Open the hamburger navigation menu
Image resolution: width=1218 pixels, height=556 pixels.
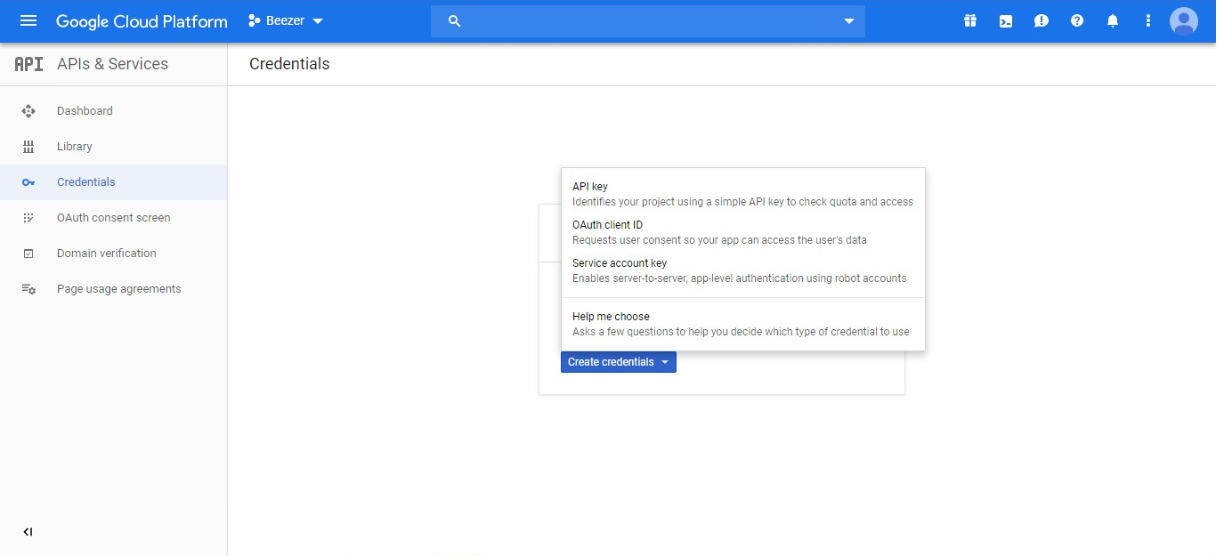point(28,21)
